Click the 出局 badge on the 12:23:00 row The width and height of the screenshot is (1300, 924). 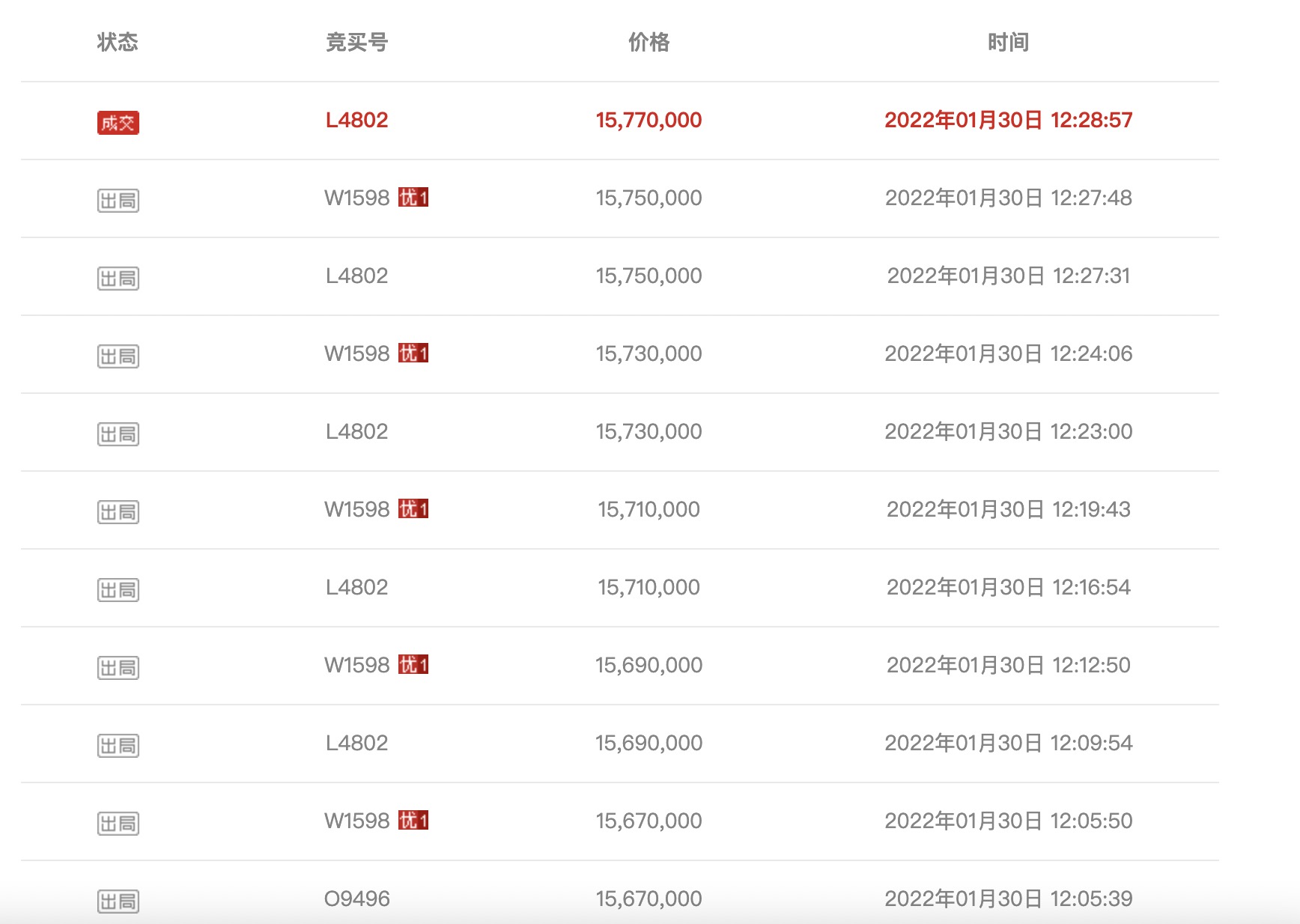(118, 434)
